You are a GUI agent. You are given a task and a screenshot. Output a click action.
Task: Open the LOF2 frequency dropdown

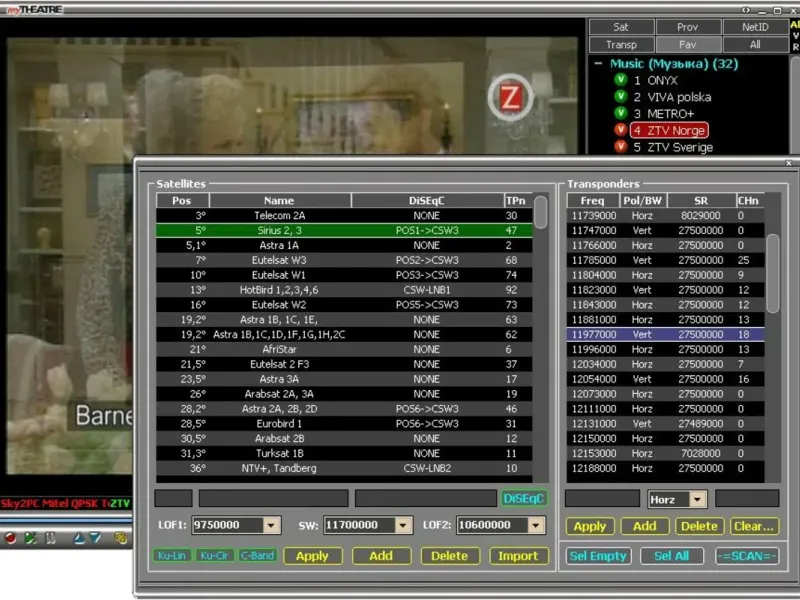pos(535,525)
